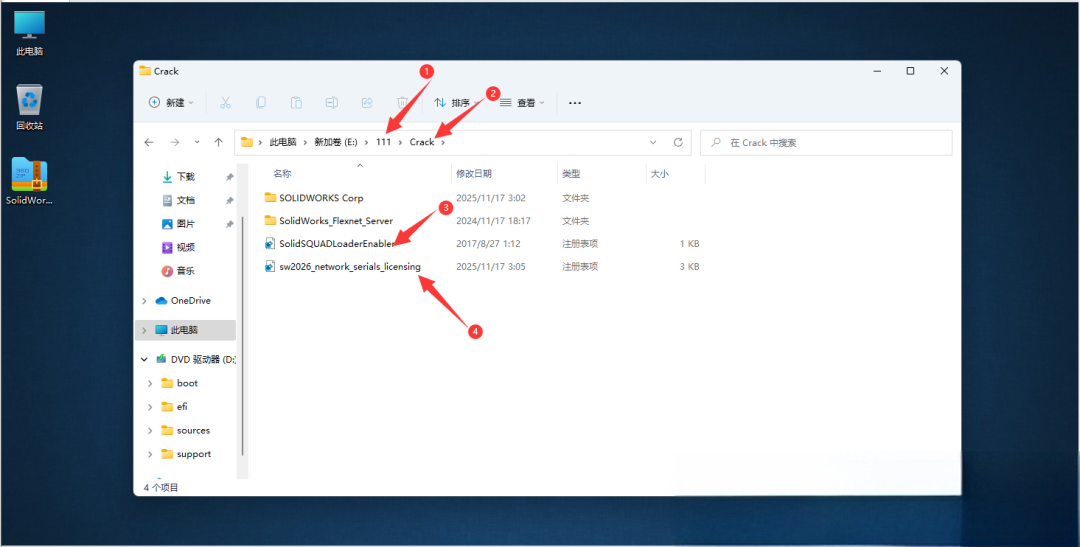Select OneDrive in the sidebar
The height and width of the screenshot is (547, 1080).
[191, 301]
